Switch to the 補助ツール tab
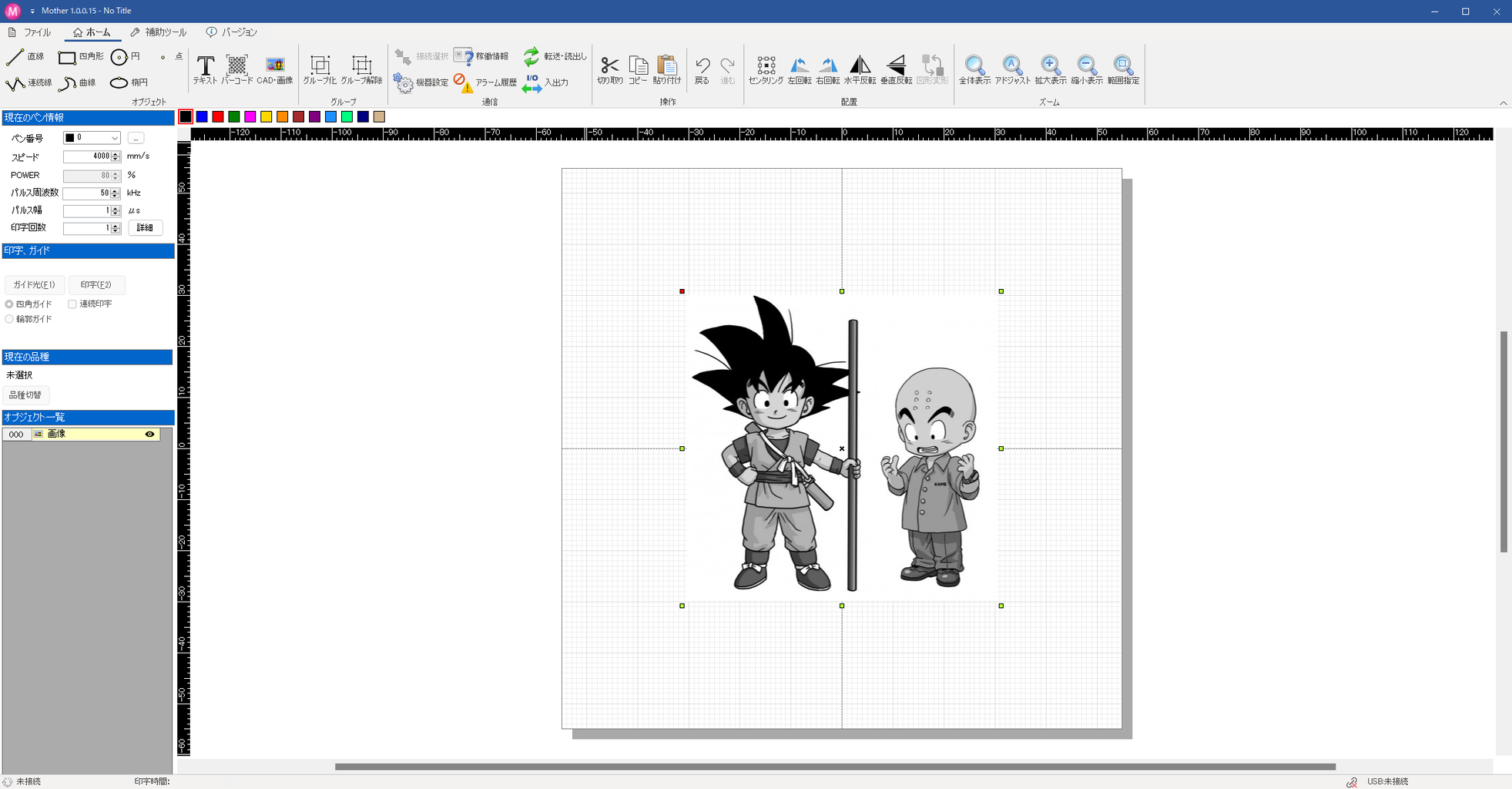 coord(158,32)
